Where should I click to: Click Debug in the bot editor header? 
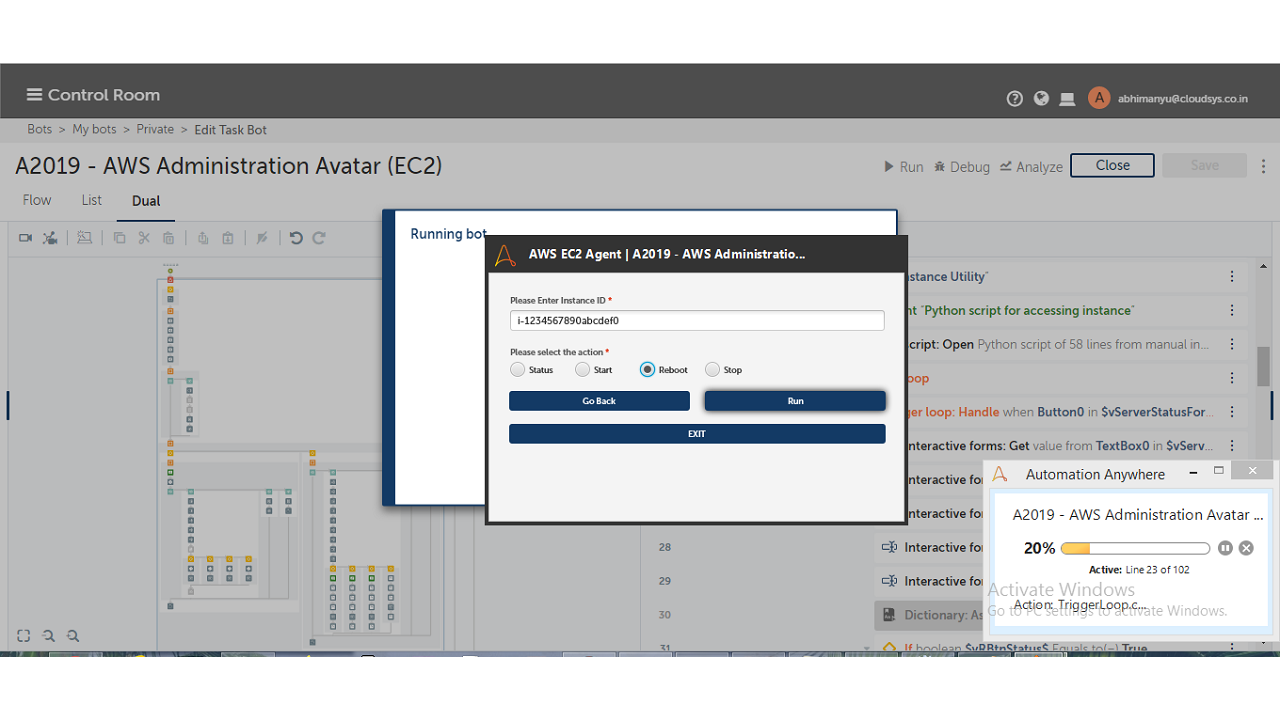962,167
